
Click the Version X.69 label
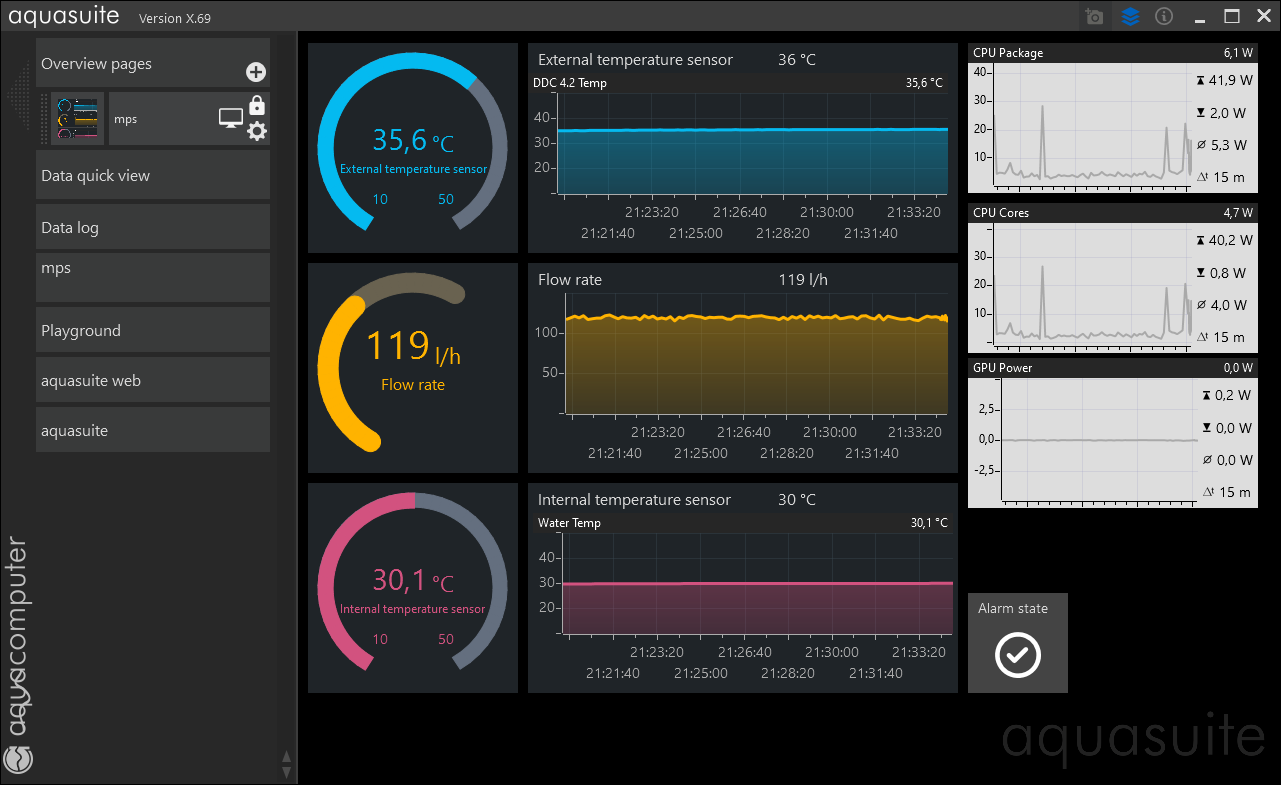pyautogui.click(x=175, y=19)
